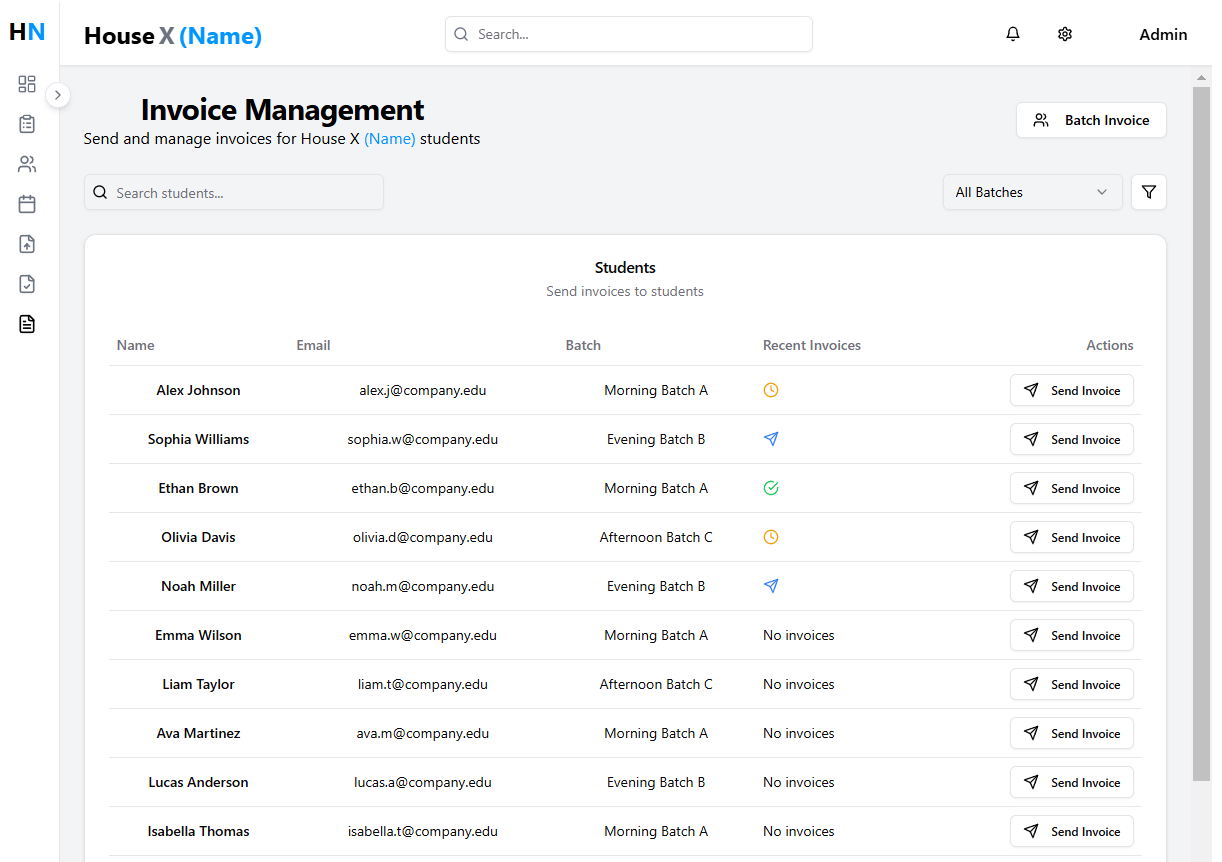
Task: Expand the sidebar with the chevron toggle
Action: [58, 95]
